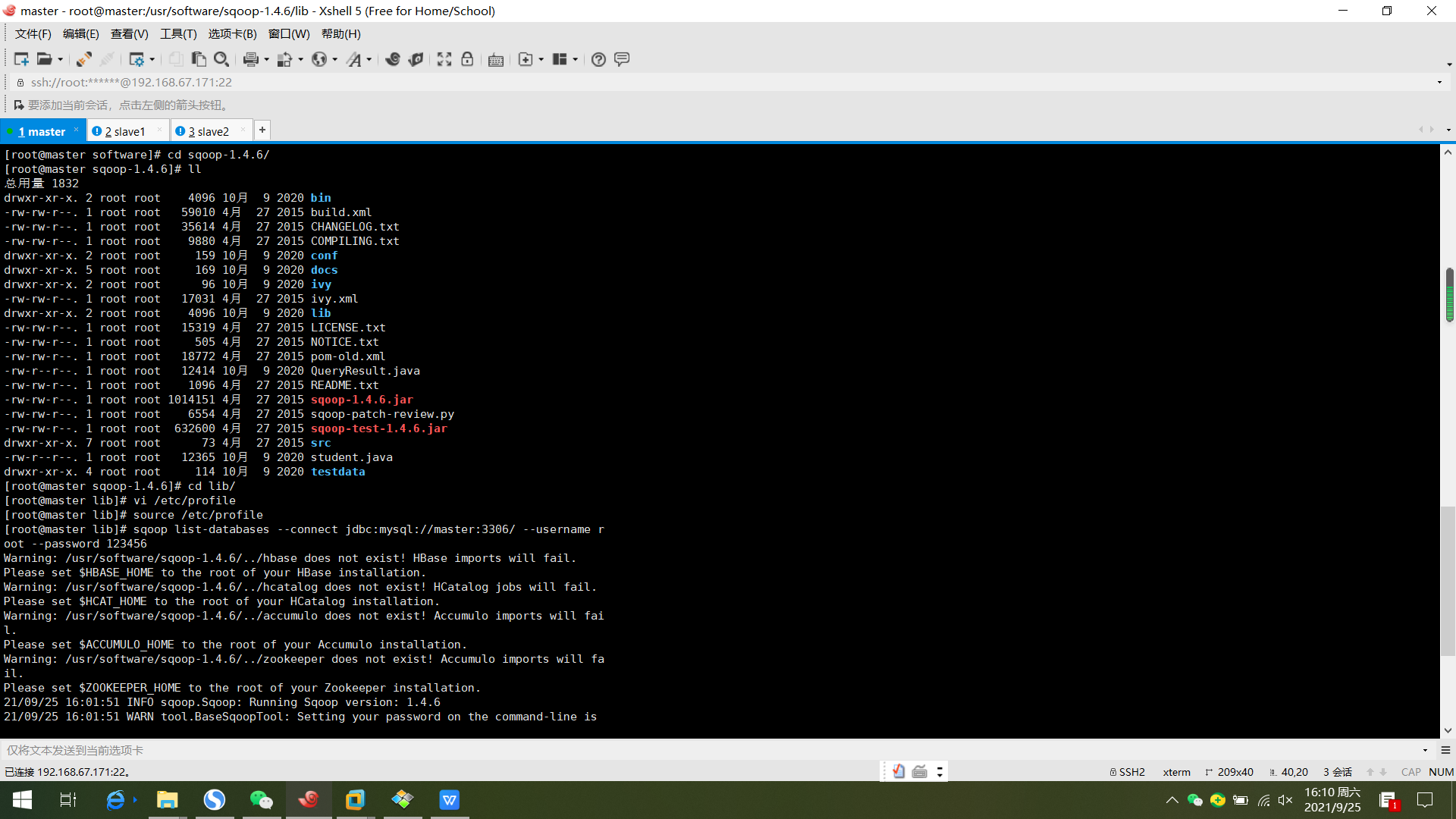Click the Reconnect plug icon

point(83,59)
